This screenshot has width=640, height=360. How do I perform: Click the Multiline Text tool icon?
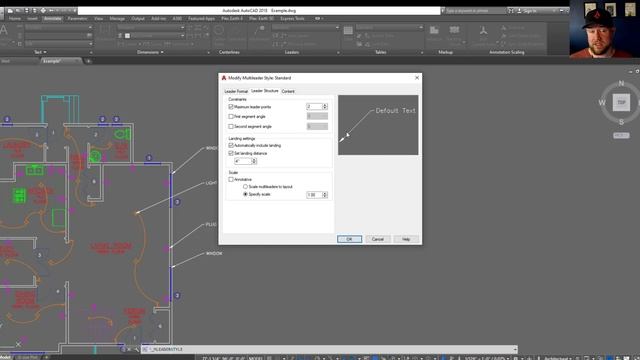tap(4, 31)
